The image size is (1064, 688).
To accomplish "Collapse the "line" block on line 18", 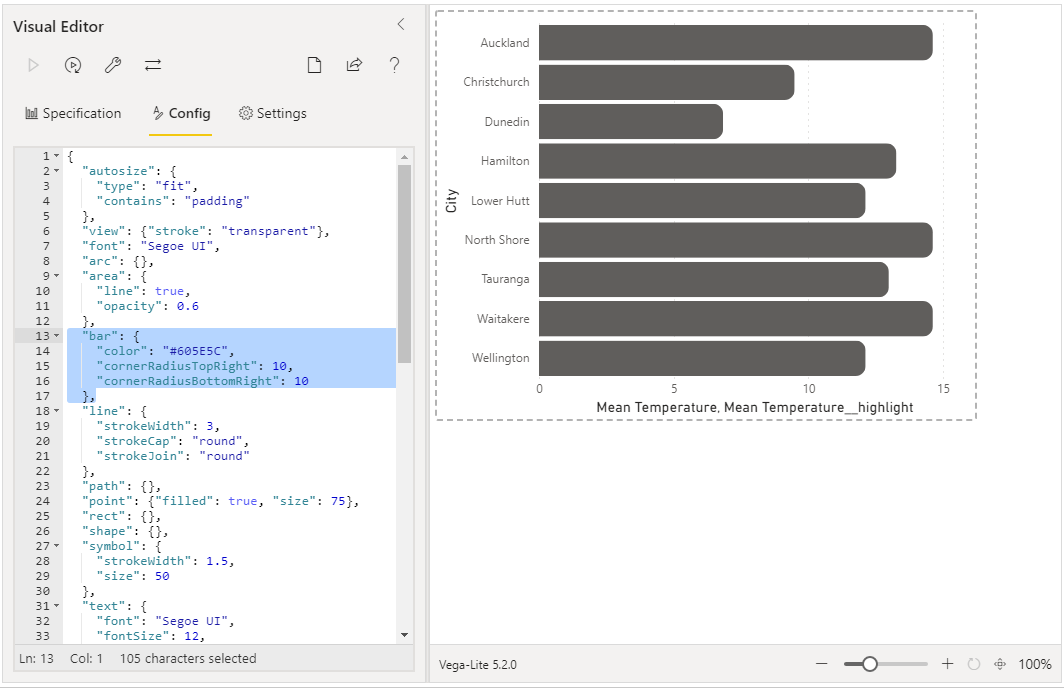I will pos(56,411).
